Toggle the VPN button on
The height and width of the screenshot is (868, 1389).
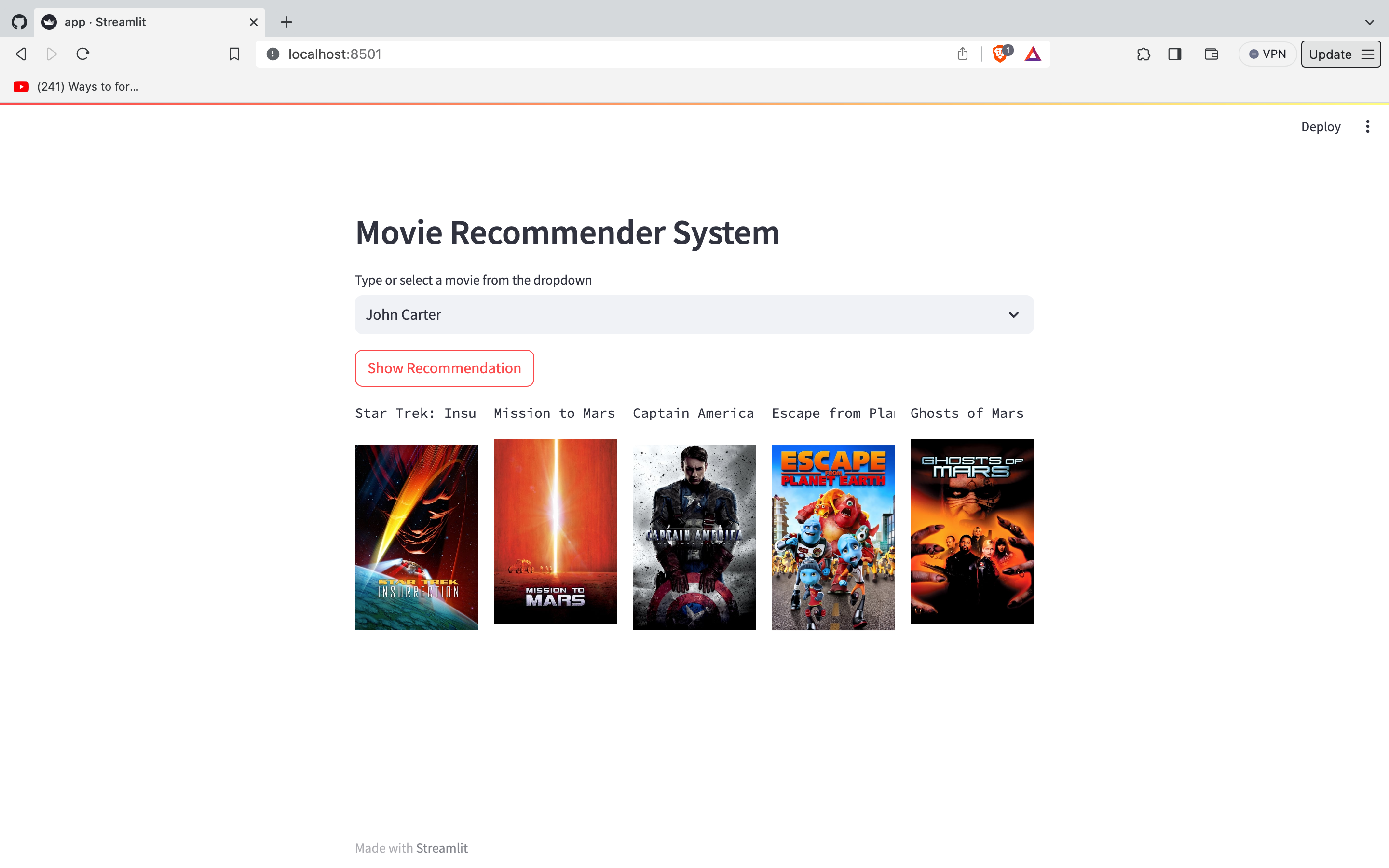pyautogui.click(x=1267, y=54)
